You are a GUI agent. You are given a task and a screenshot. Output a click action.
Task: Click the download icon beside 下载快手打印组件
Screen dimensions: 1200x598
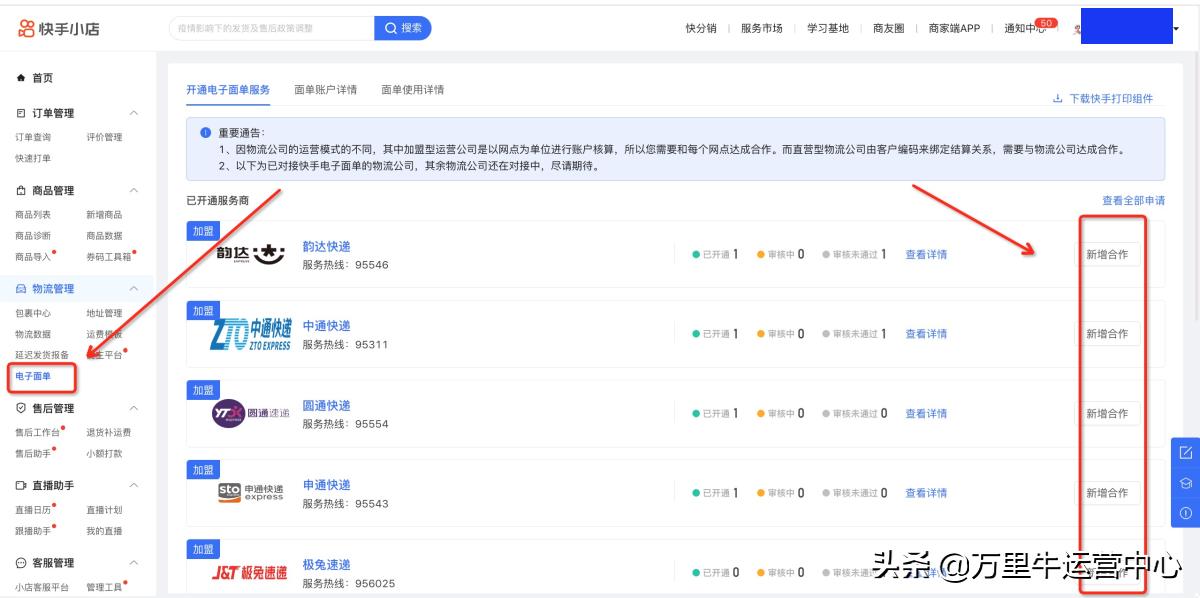(x=1058, y=98)
